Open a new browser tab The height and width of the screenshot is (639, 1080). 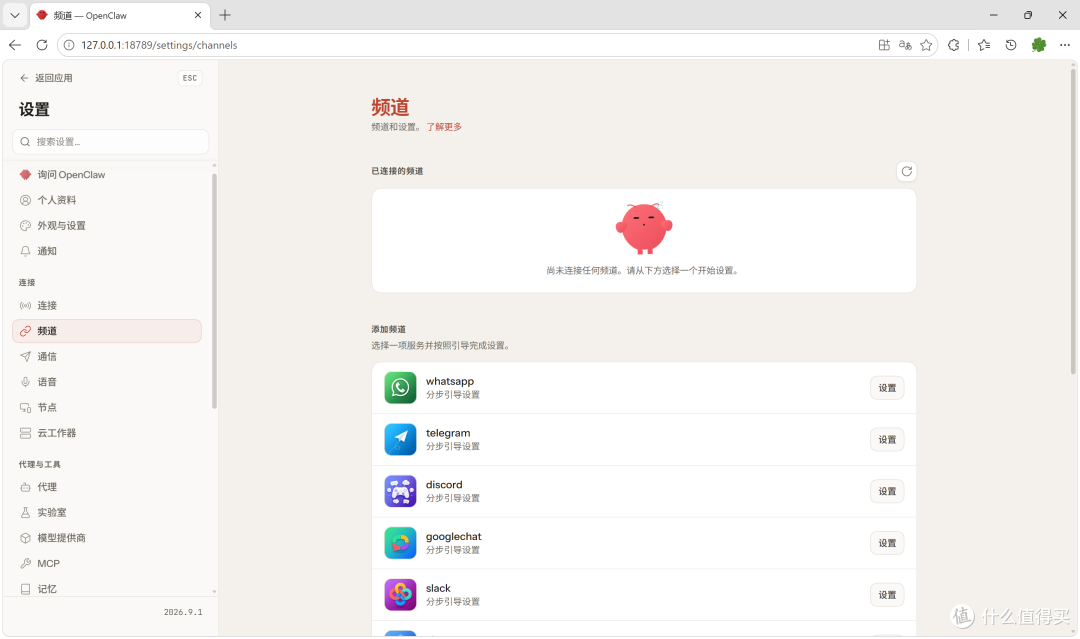225,15
